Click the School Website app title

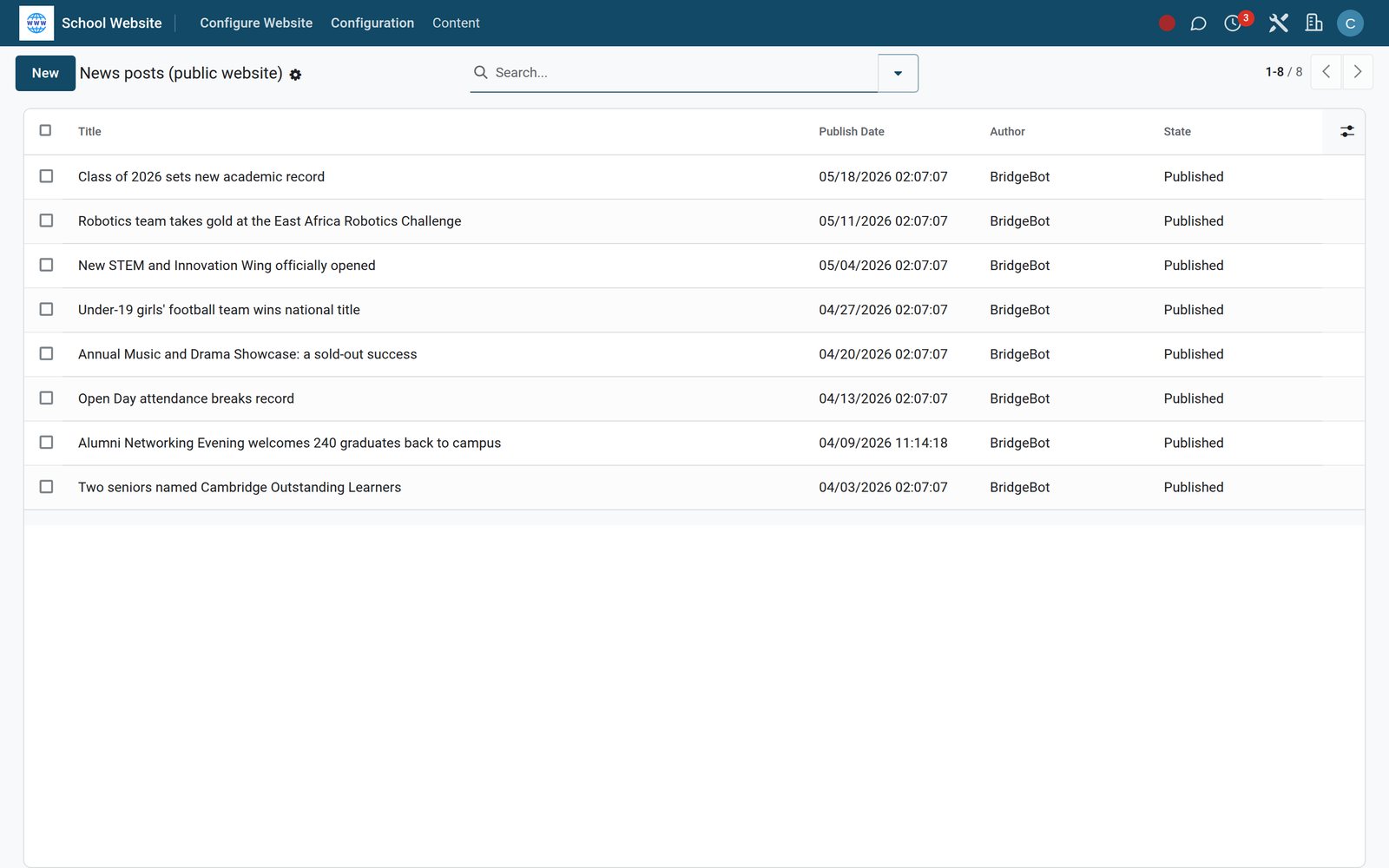(112, 23)
